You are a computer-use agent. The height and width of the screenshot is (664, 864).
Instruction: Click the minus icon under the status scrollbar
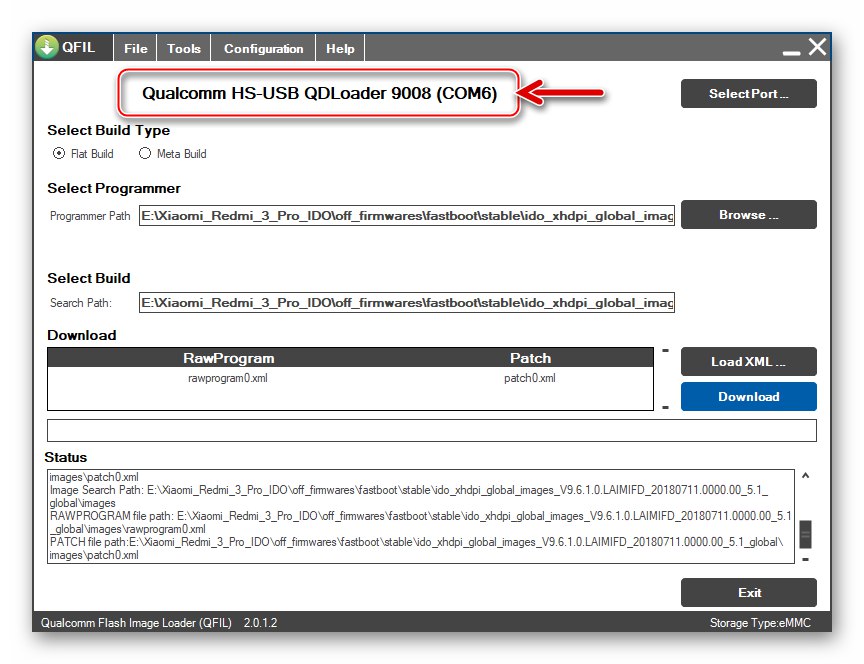806,560
